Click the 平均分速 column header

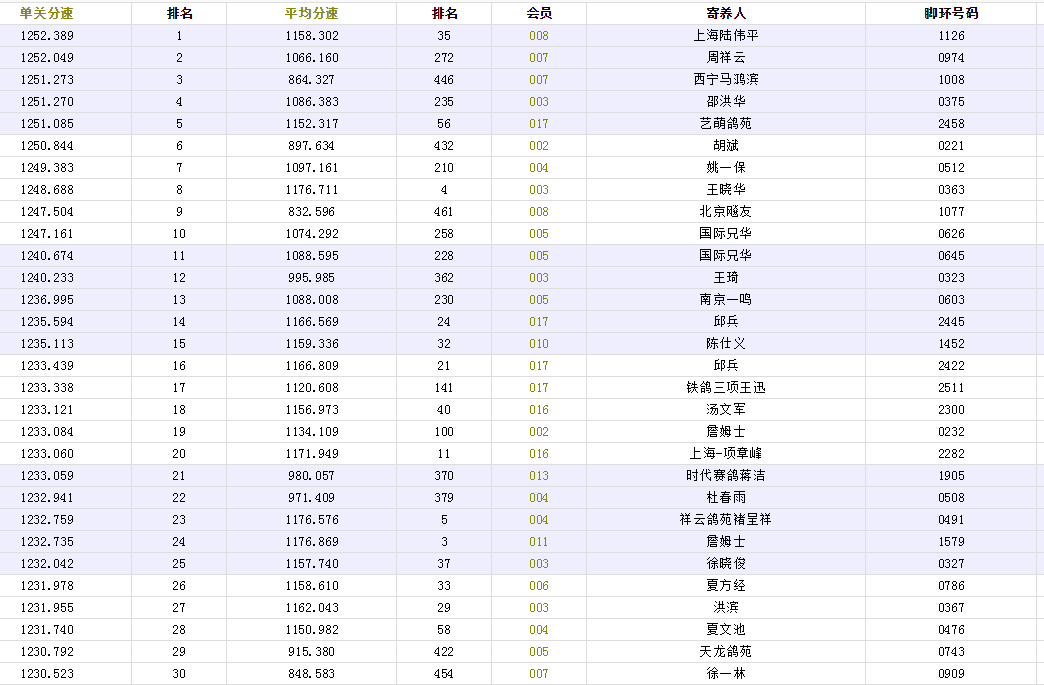tap(311, 14)
